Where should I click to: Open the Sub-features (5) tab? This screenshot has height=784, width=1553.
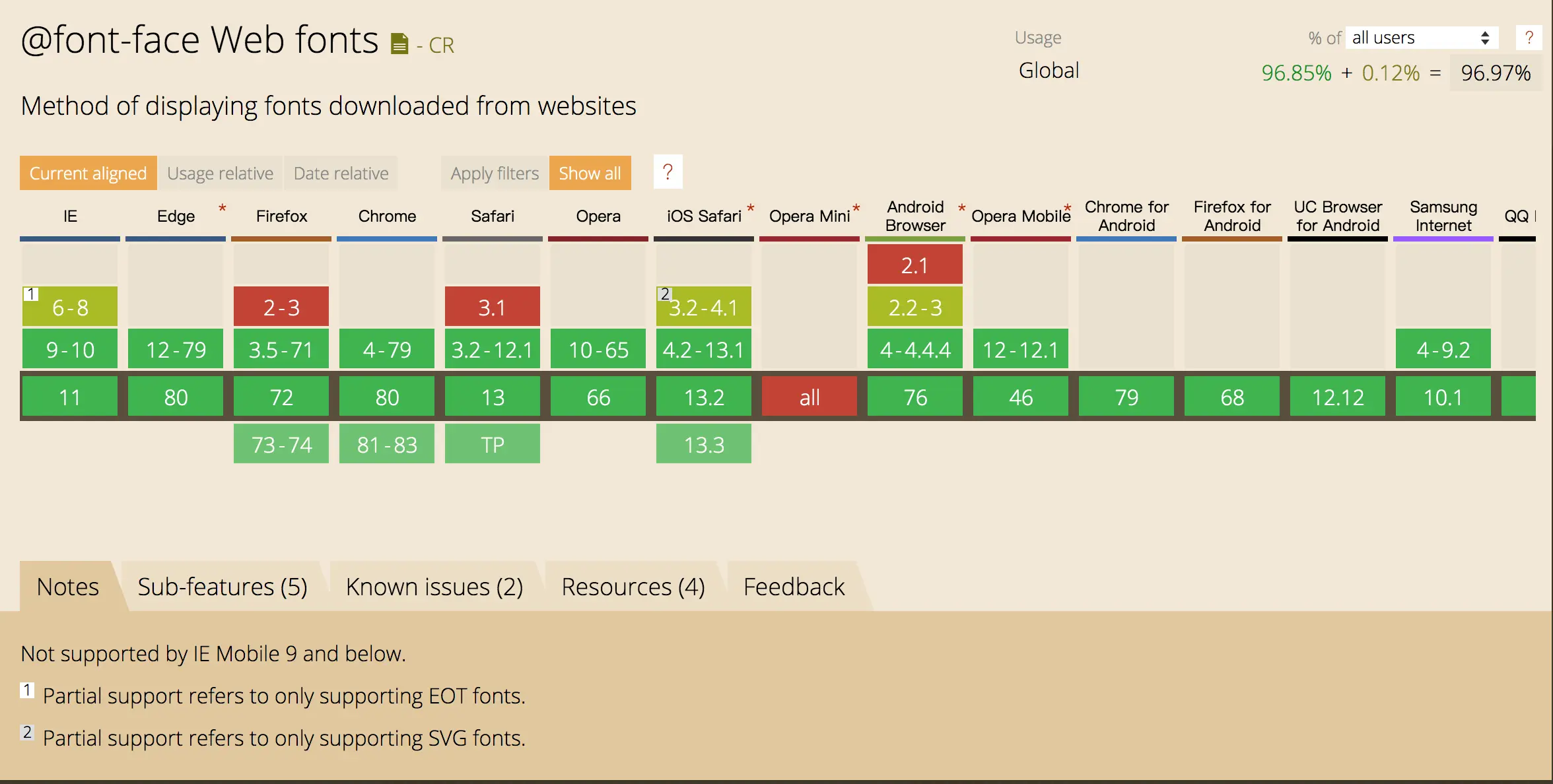click(223, 586)
